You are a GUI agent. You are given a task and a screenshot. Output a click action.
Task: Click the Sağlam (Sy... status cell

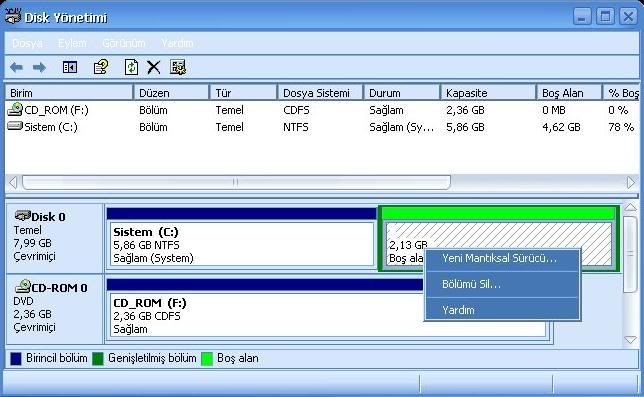click(401, 127)
